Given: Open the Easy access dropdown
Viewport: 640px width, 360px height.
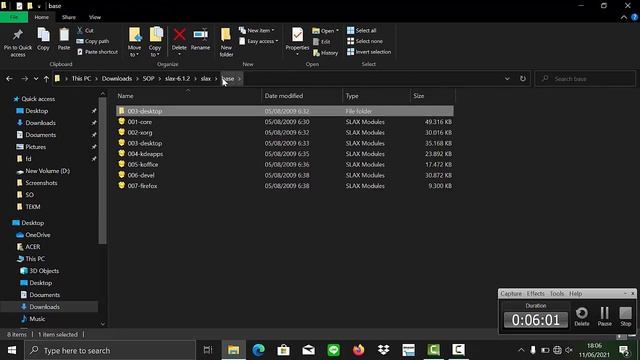Looking at the screenshot, I should pyautogui.click(x=258, y=41).
